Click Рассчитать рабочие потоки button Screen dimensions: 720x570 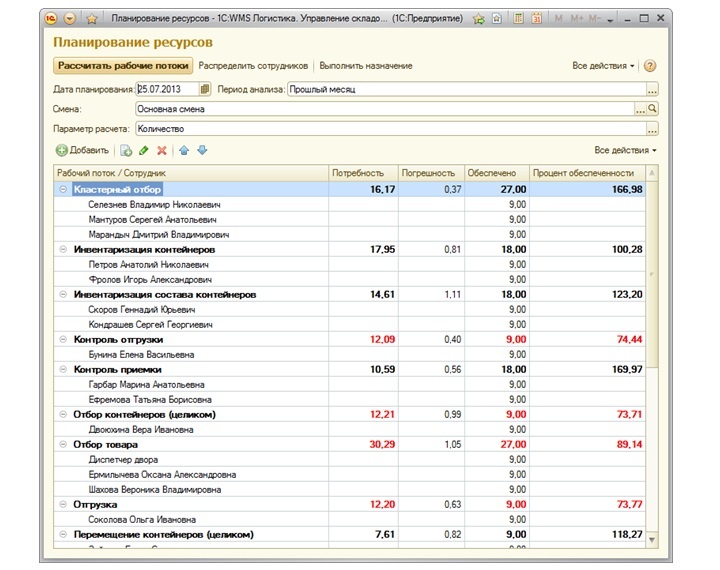(123, 66)
